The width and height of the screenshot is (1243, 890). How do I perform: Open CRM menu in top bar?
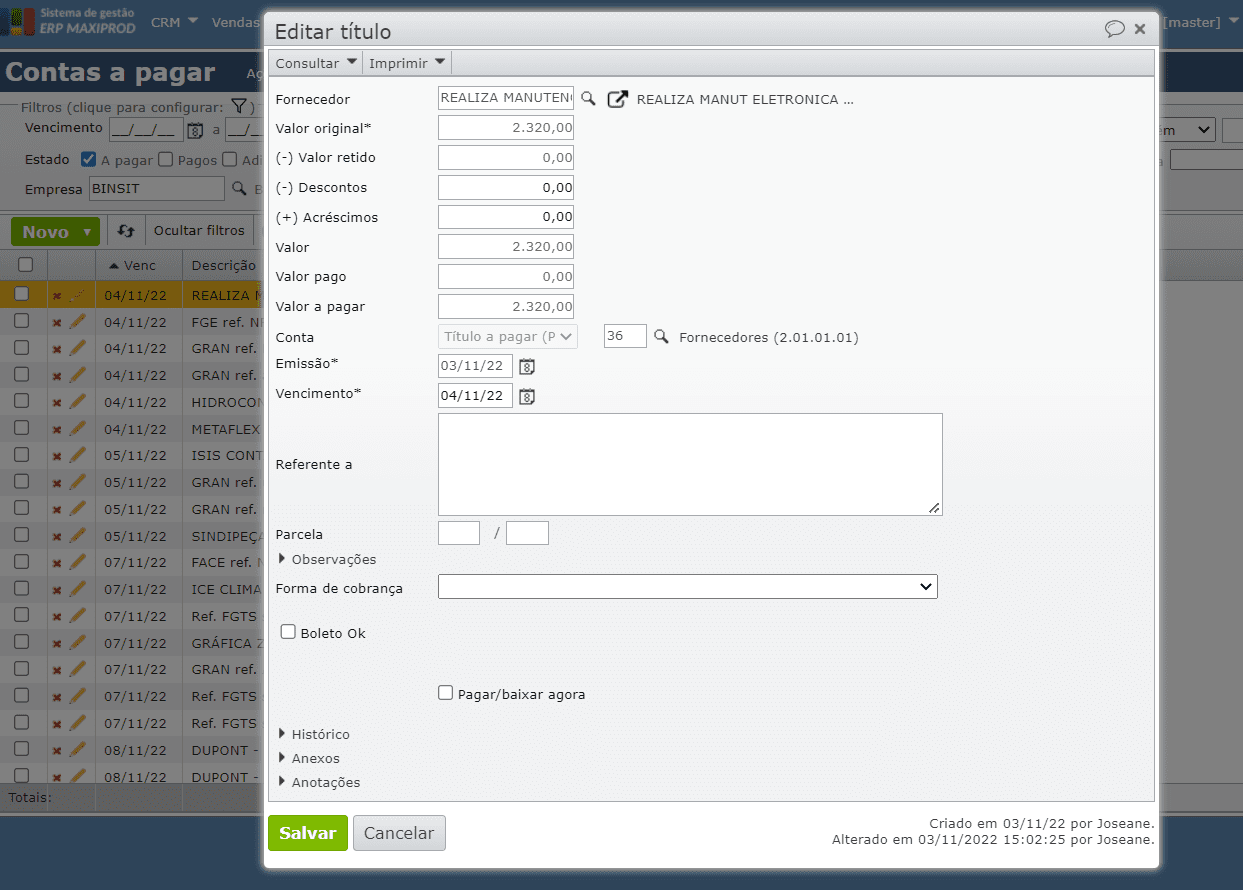tap(174, 21)
